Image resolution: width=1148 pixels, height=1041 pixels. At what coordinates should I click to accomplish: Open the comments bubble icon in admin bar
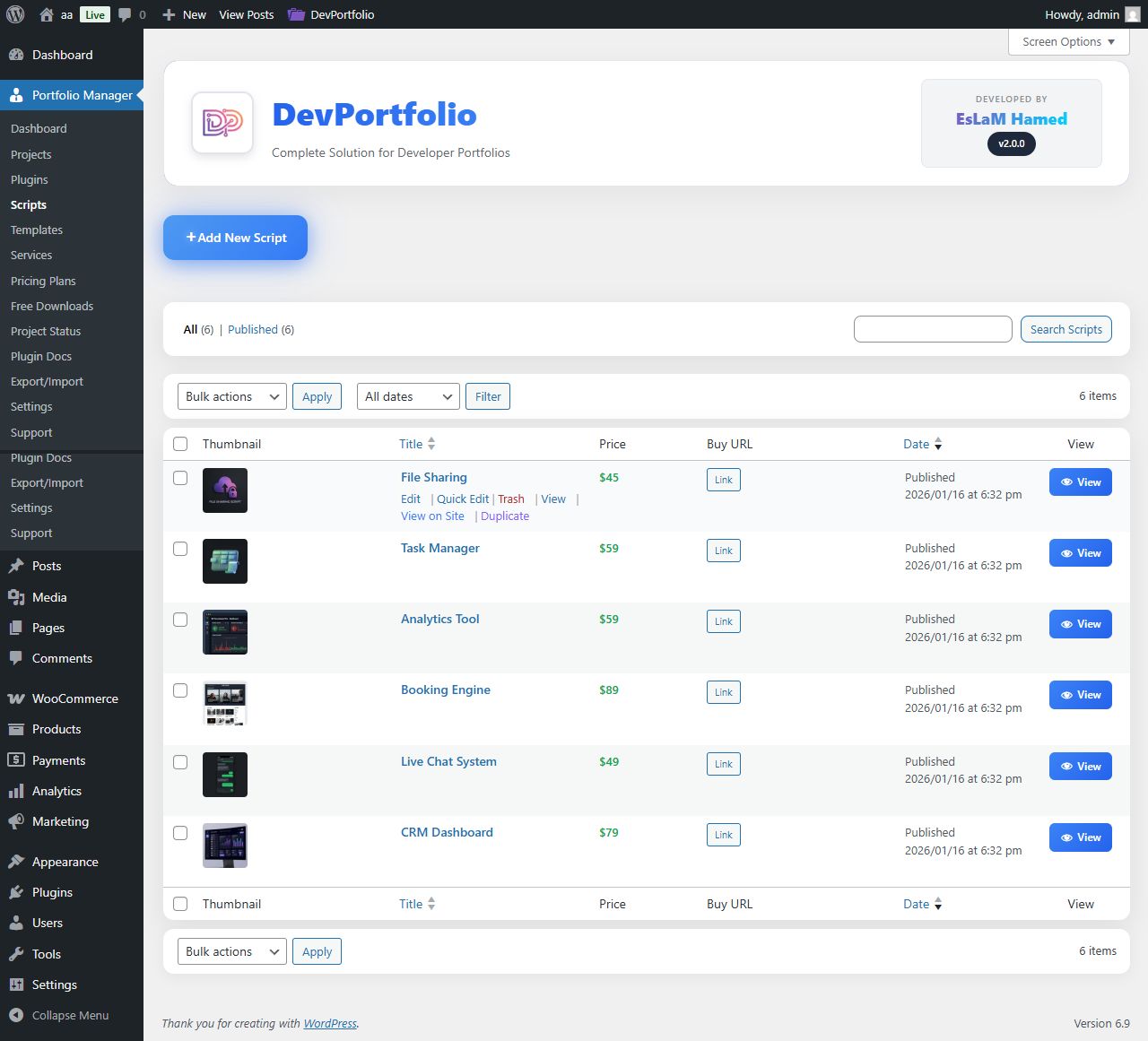(x=125, y=14)
